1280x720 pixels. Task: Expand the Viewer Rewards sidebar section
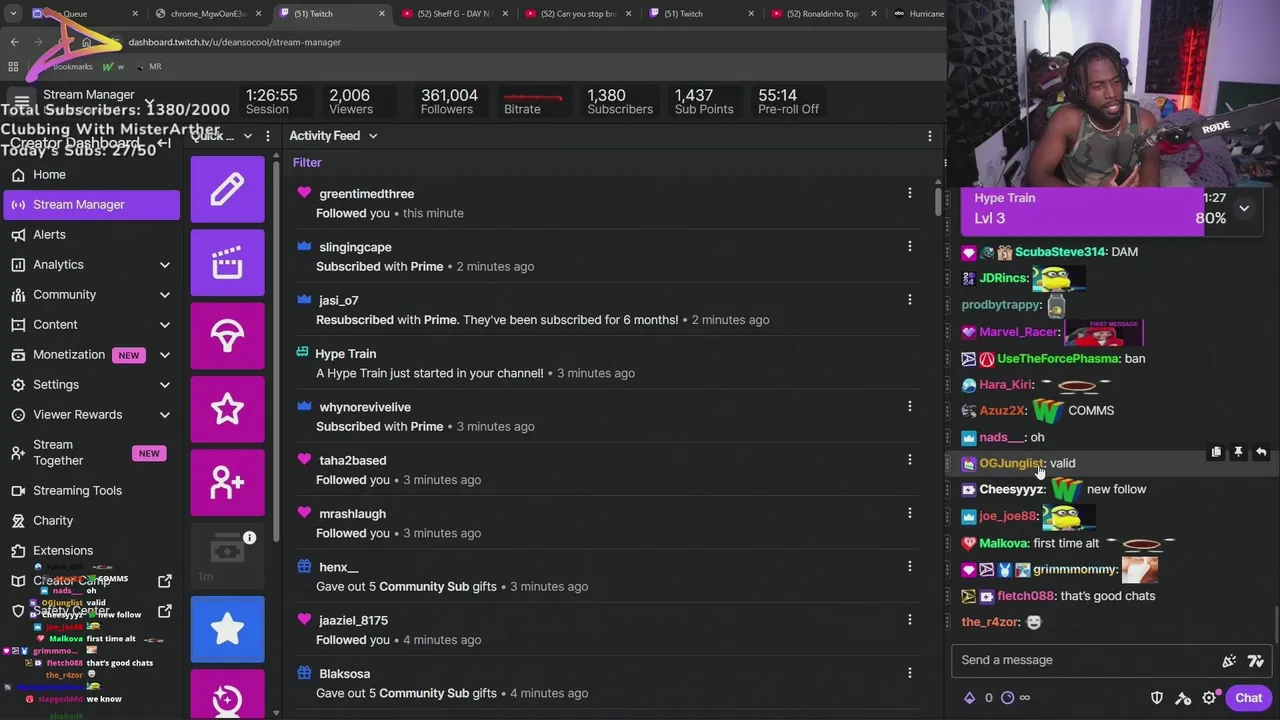coord(164,414)
